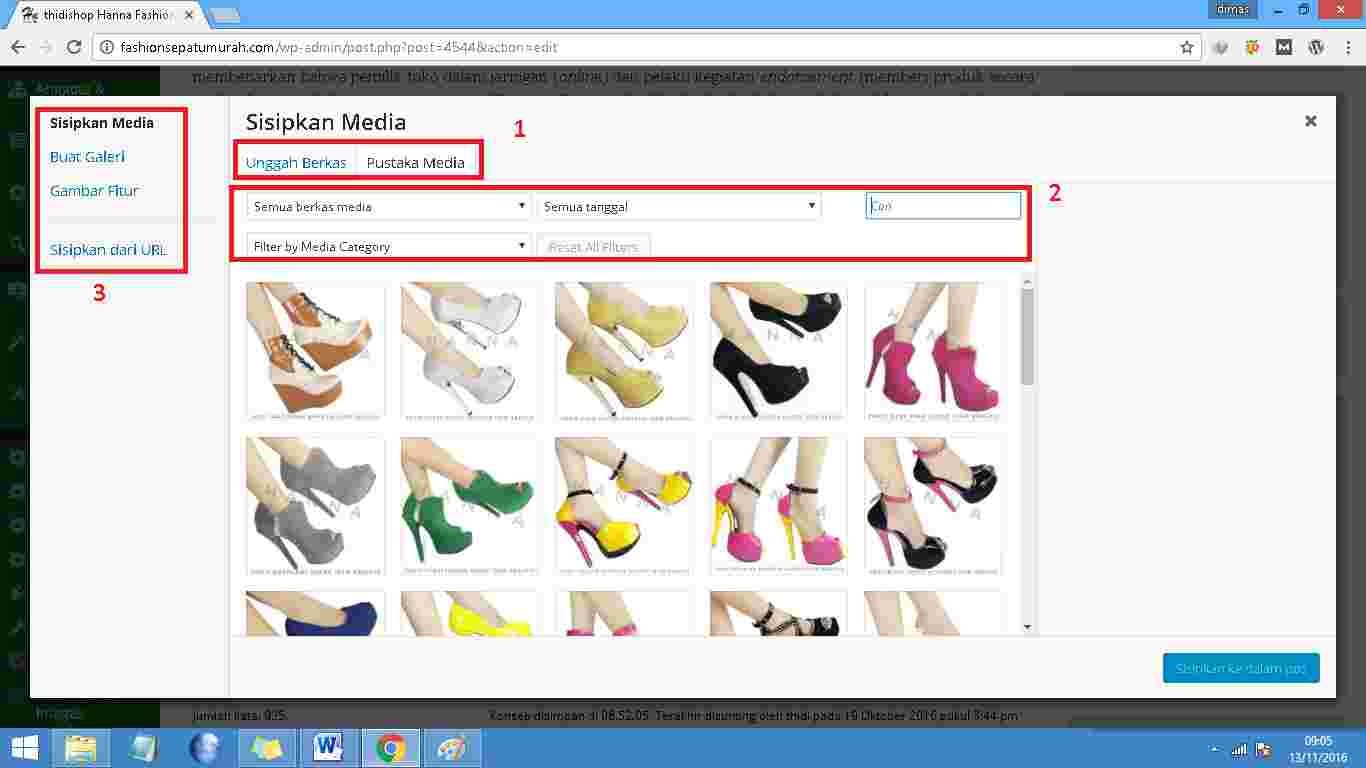Go back to the previous page
Screen dimensions: 1366x768
(x=18, y=47)
